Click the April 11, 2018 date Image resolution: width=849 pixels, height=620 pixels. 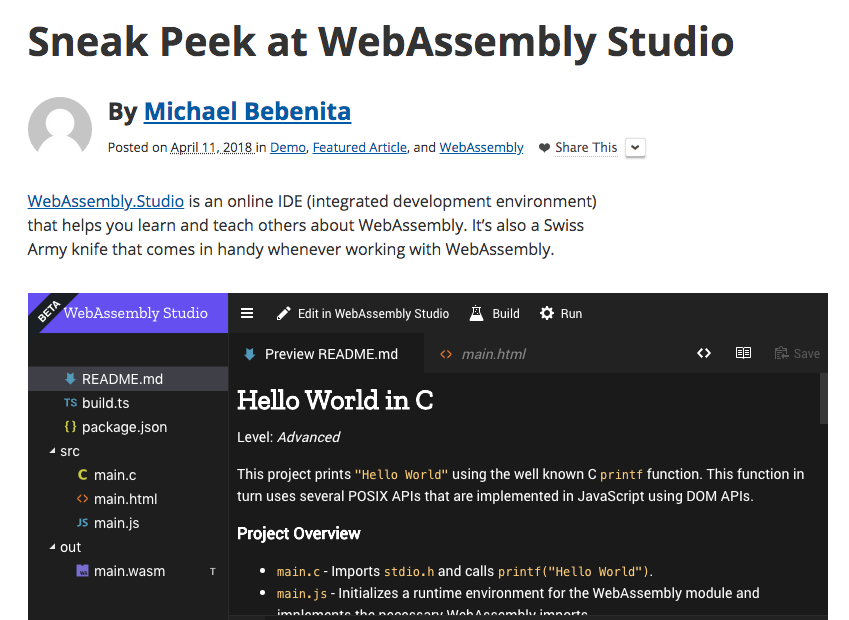click(212, 147)
